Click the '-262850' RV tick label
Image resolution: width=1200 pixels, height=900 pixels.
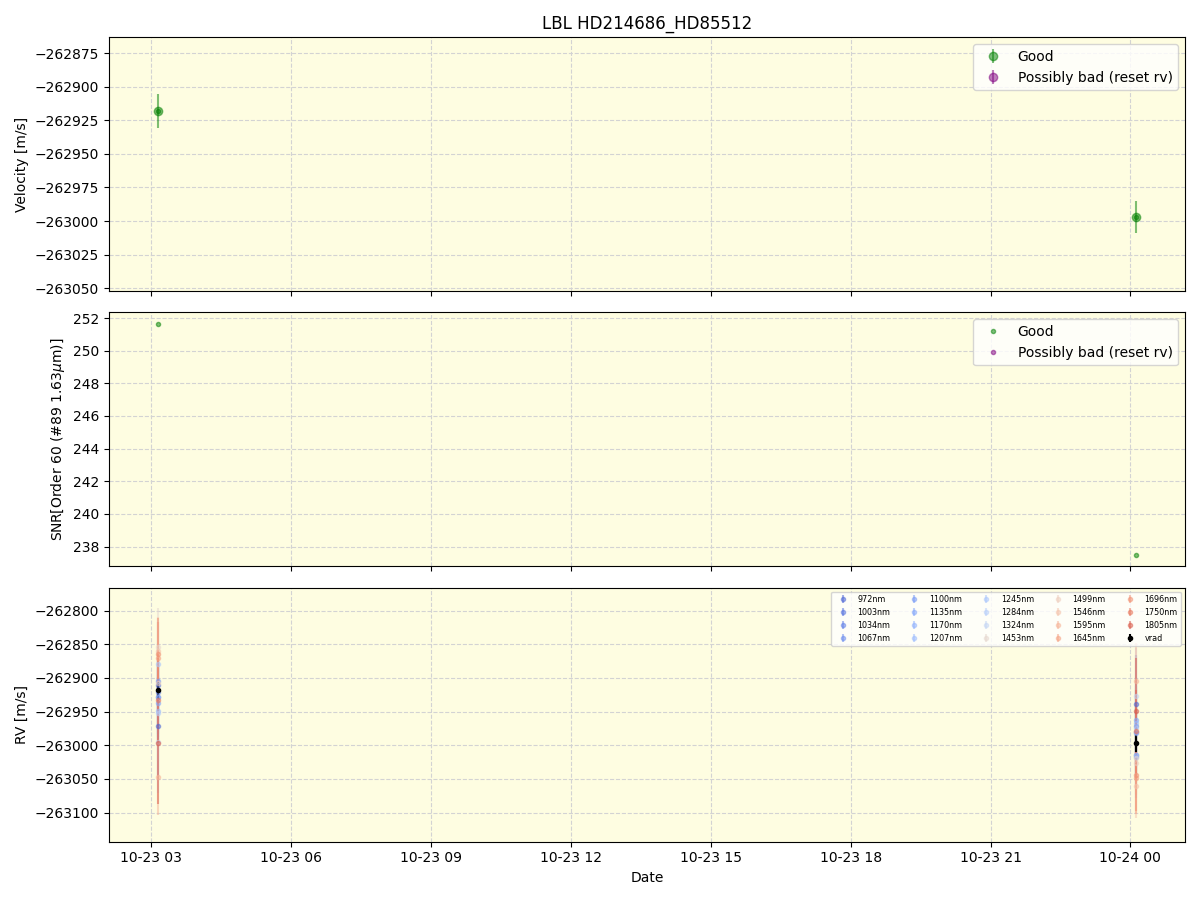tap(68, 645)
